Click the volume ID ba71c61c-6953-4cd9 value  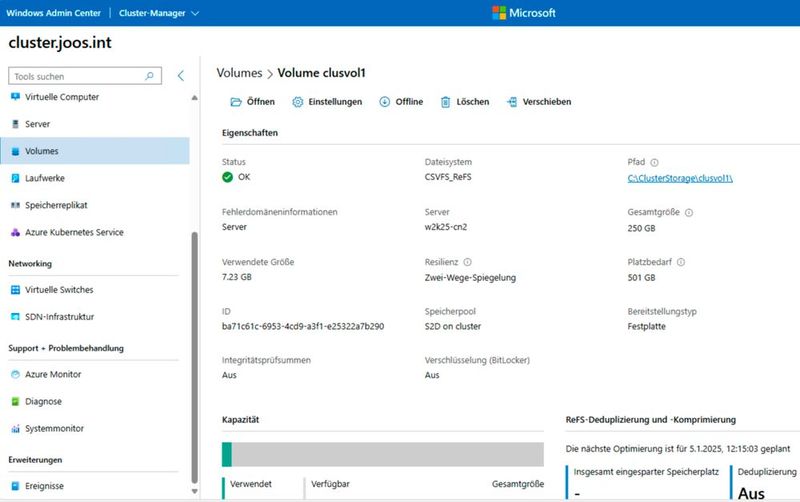[x=303, y=327]
